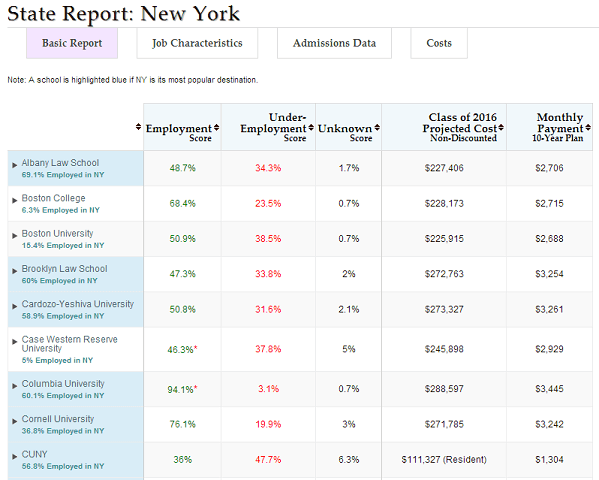Click '60.1% Employed in NY' under Columbia
Image resolution: width=599 pixels, height=480 pixels.
(63, 396)
